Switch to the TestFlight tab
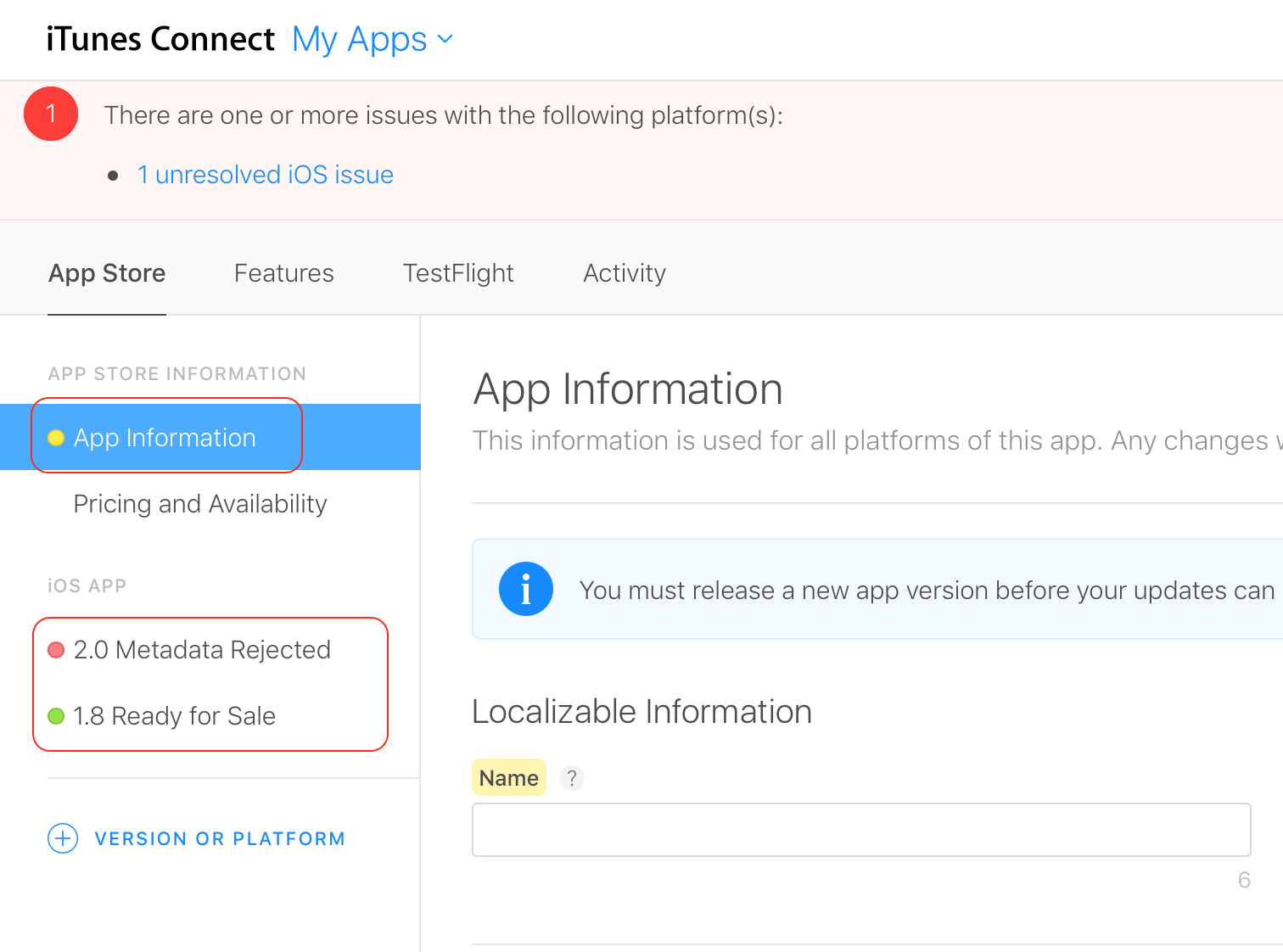The height and width of the screenshot is (952, 1283). coord(457,272)
